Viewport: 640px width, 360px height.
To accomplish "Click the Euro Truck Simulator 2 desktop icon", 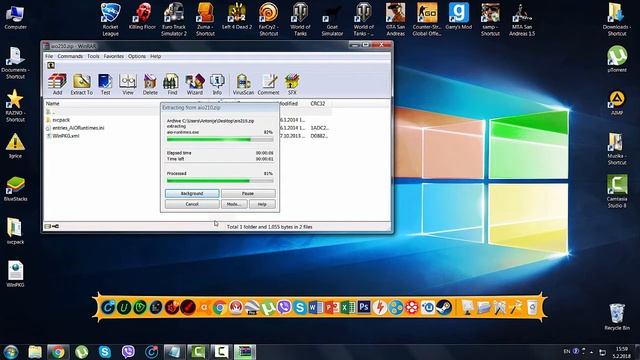I will (174, 19).
